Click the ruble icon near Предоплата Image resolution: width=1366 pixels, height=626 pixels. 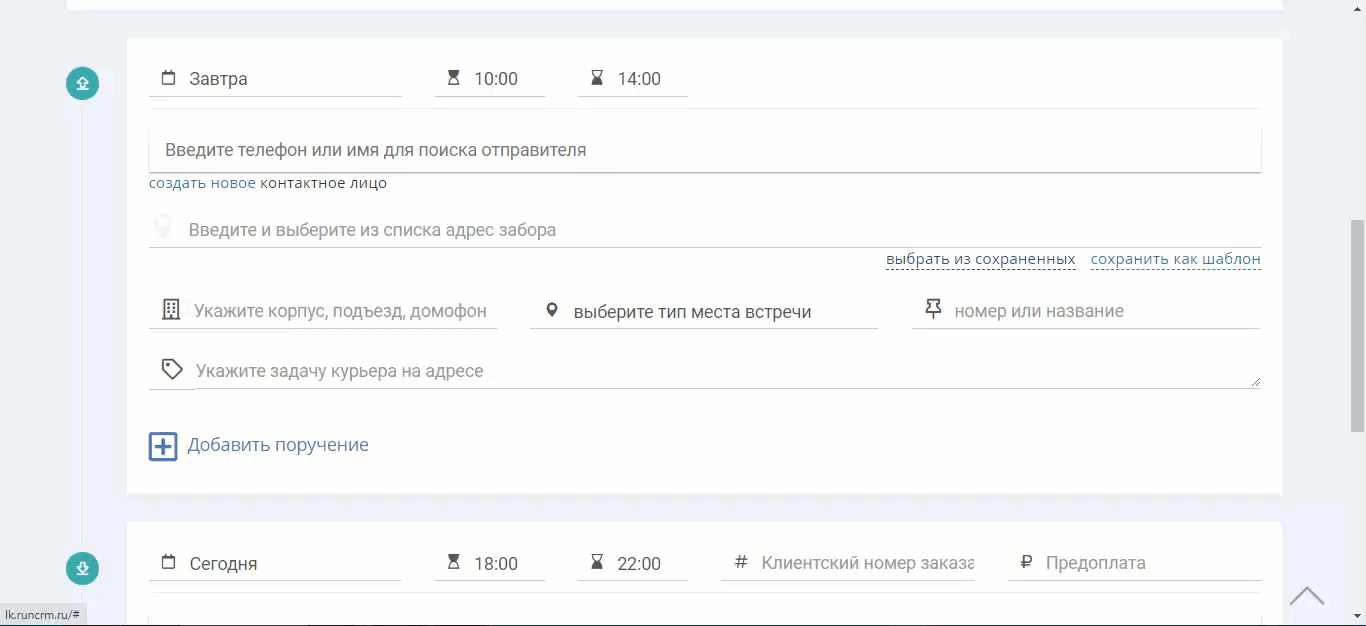1026,563
